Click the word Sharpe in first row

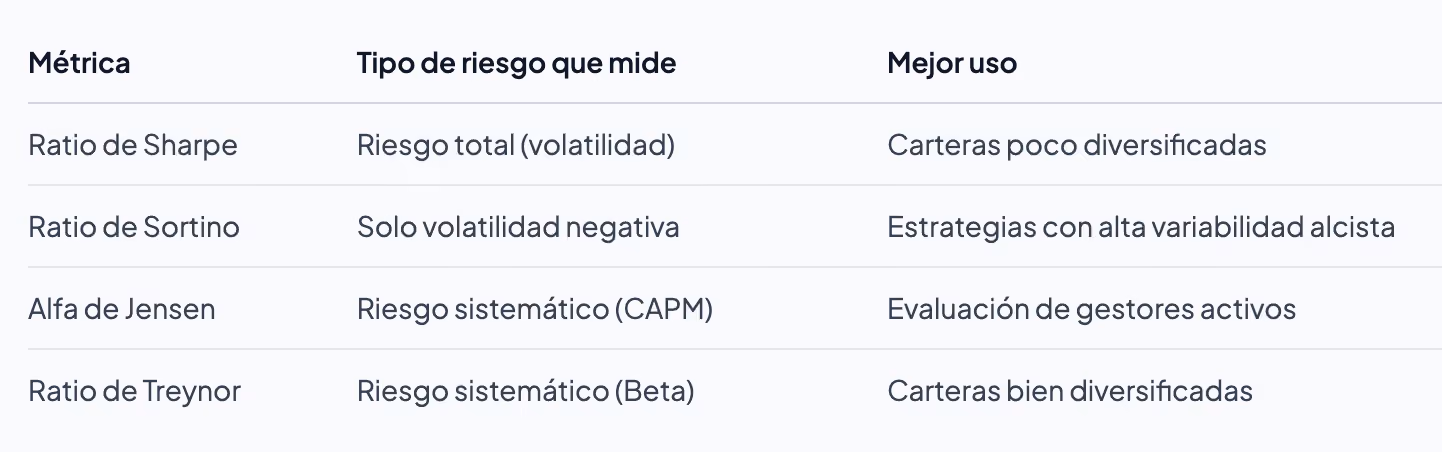(x=191, y=146)
